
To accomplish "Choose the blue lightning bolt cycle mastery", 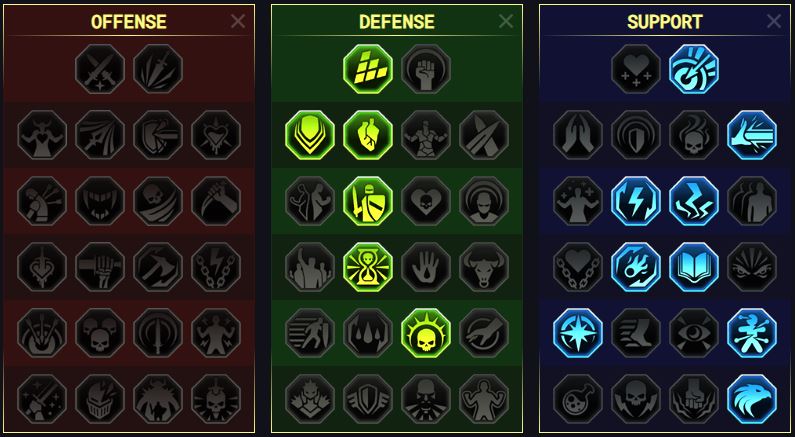I will [636, 201].
